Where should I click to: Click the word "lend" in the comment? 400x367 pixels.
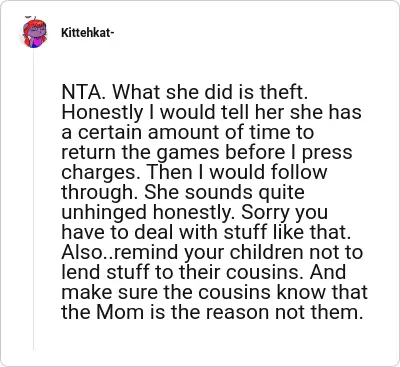81,272
